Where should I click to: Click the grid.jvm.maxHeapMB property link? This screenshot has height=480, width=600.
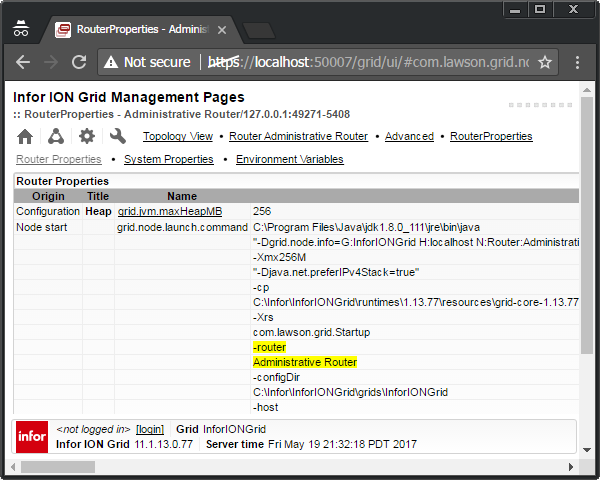click(169, 212)
